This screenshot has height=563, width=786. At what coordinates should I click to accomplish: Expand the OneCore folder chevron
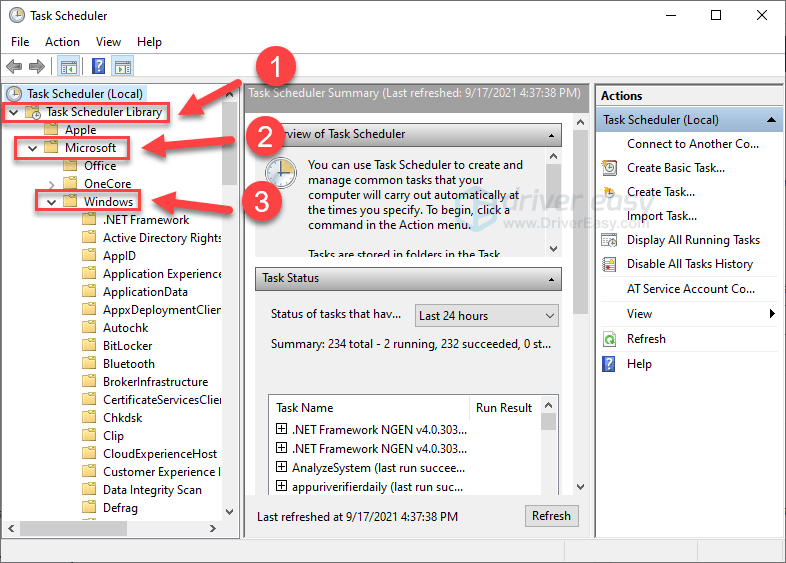52,184
